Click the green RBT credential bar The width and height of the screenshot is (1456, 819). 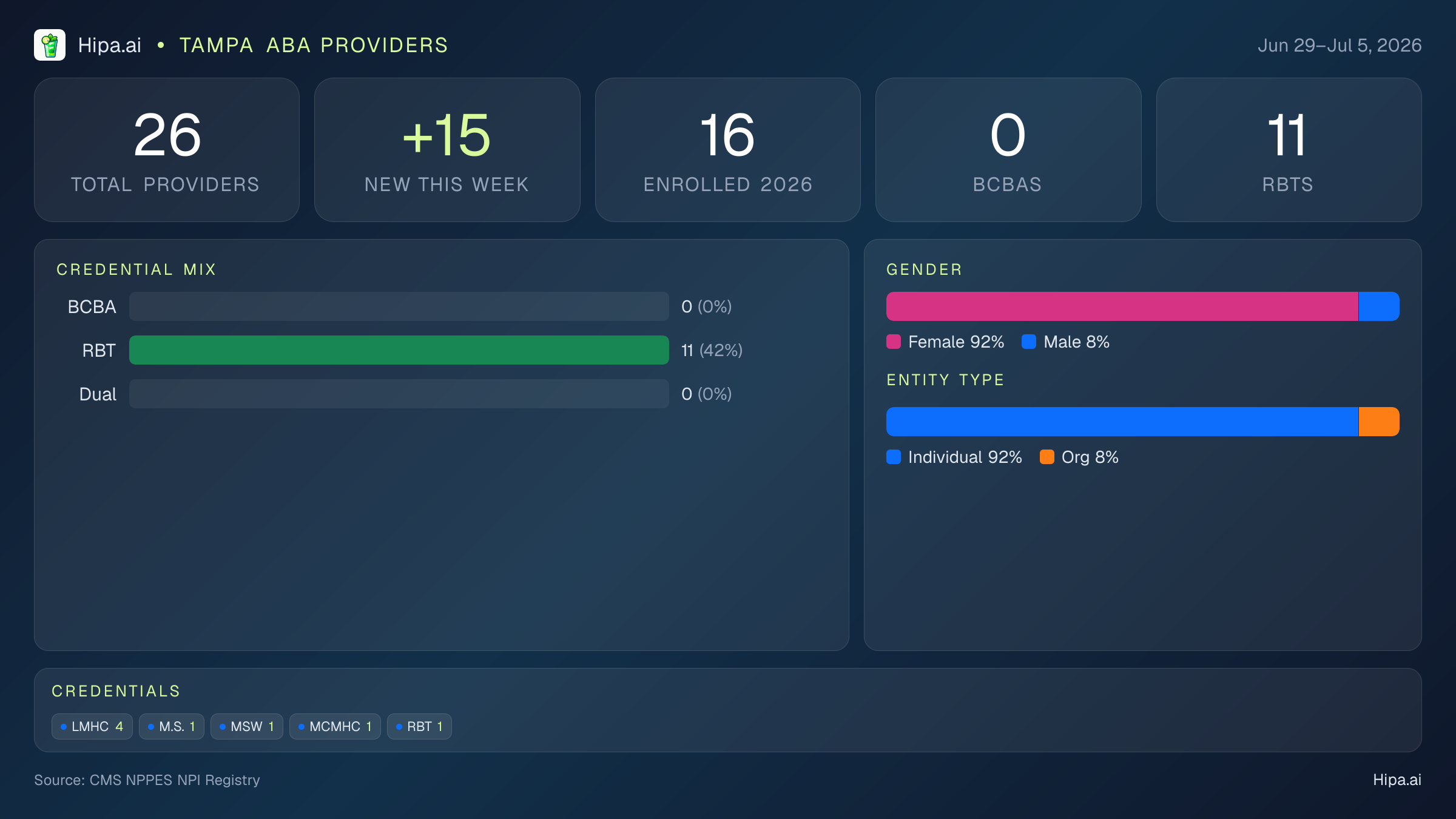(x=399, y=350)
